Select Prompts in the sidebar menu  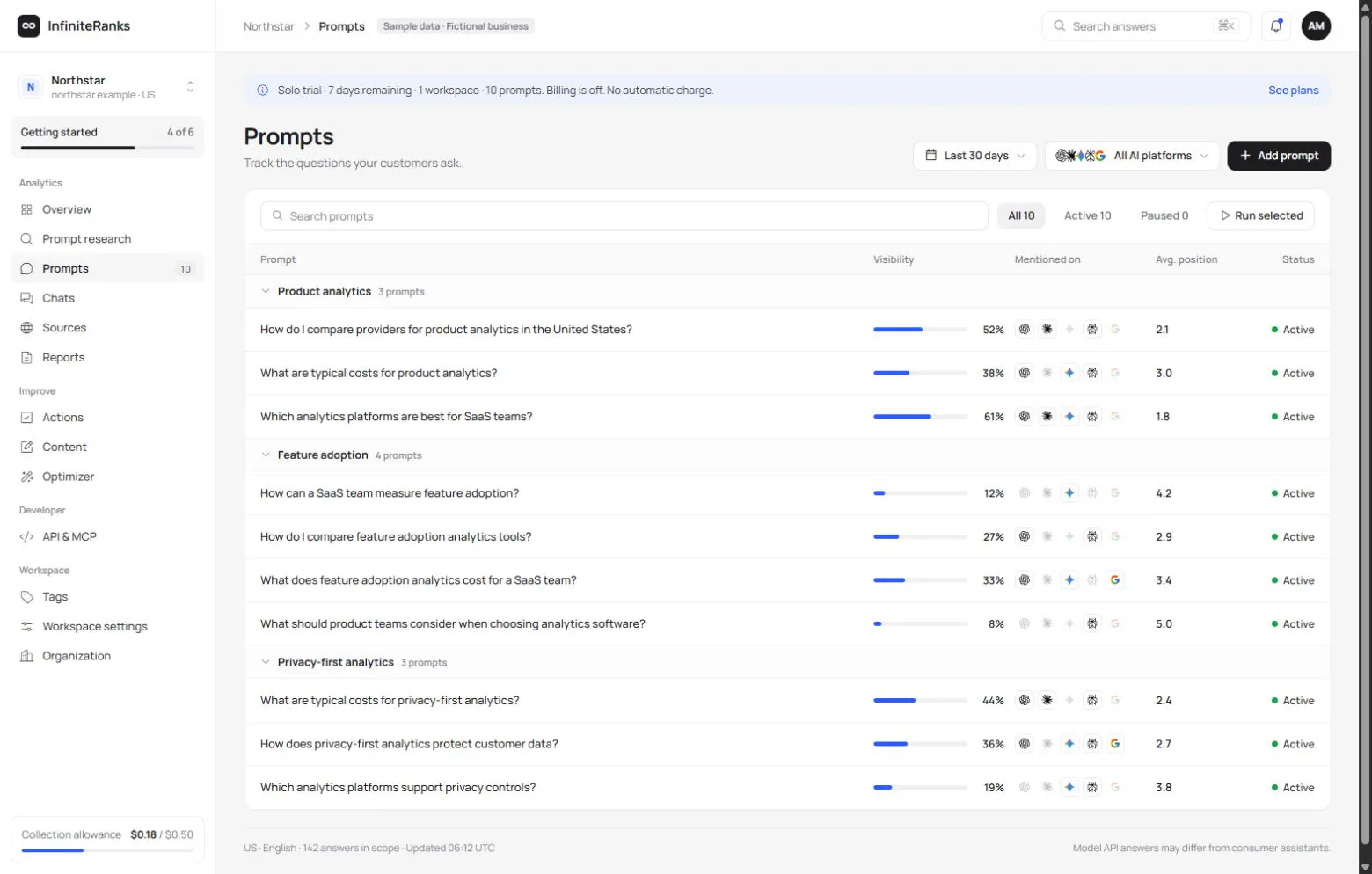(107, 269)
